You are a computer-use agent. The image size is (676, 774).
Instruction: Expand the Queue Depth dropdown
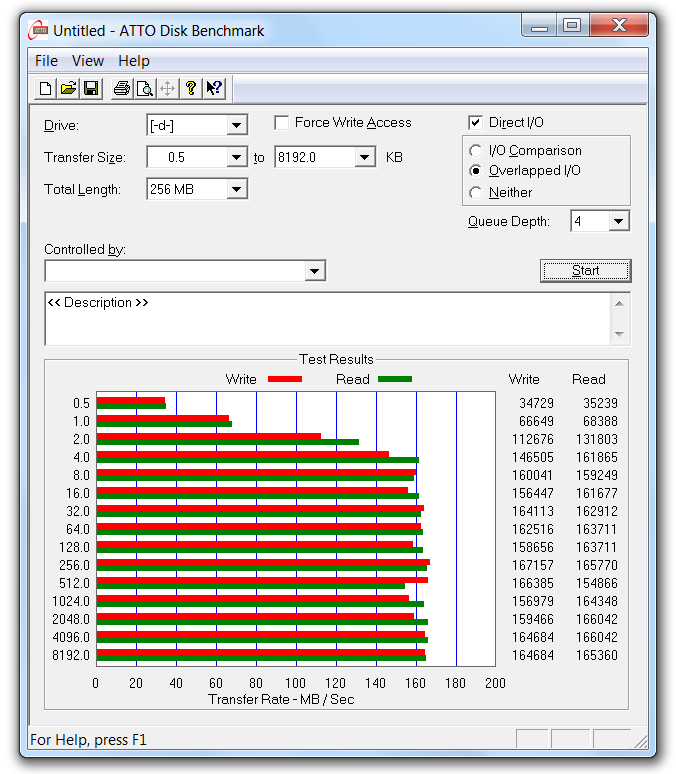(618, 221)
